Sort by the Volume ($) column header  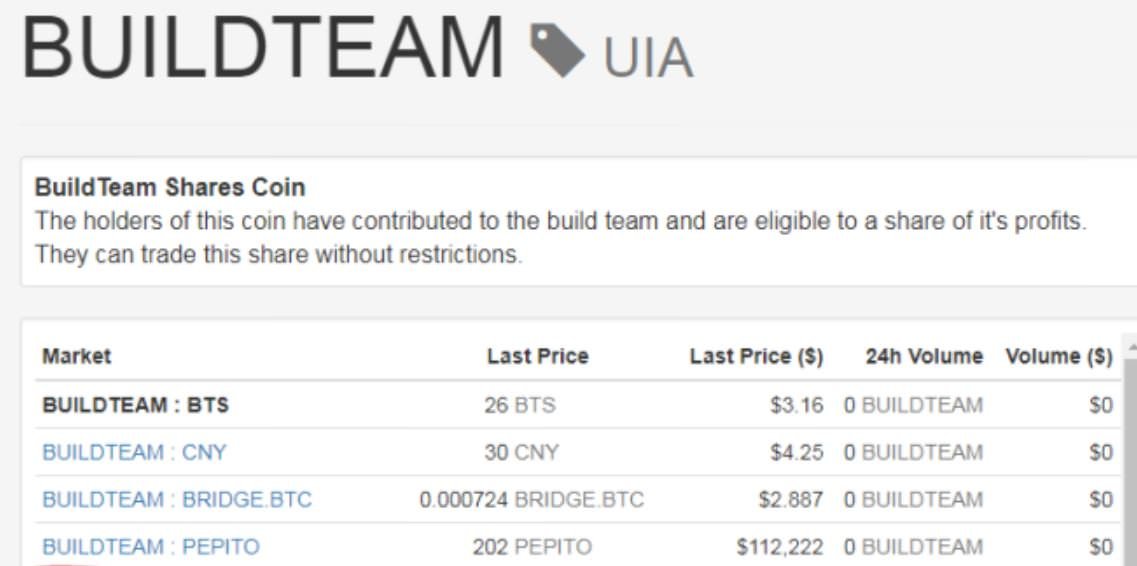[x=1059, y=356]
